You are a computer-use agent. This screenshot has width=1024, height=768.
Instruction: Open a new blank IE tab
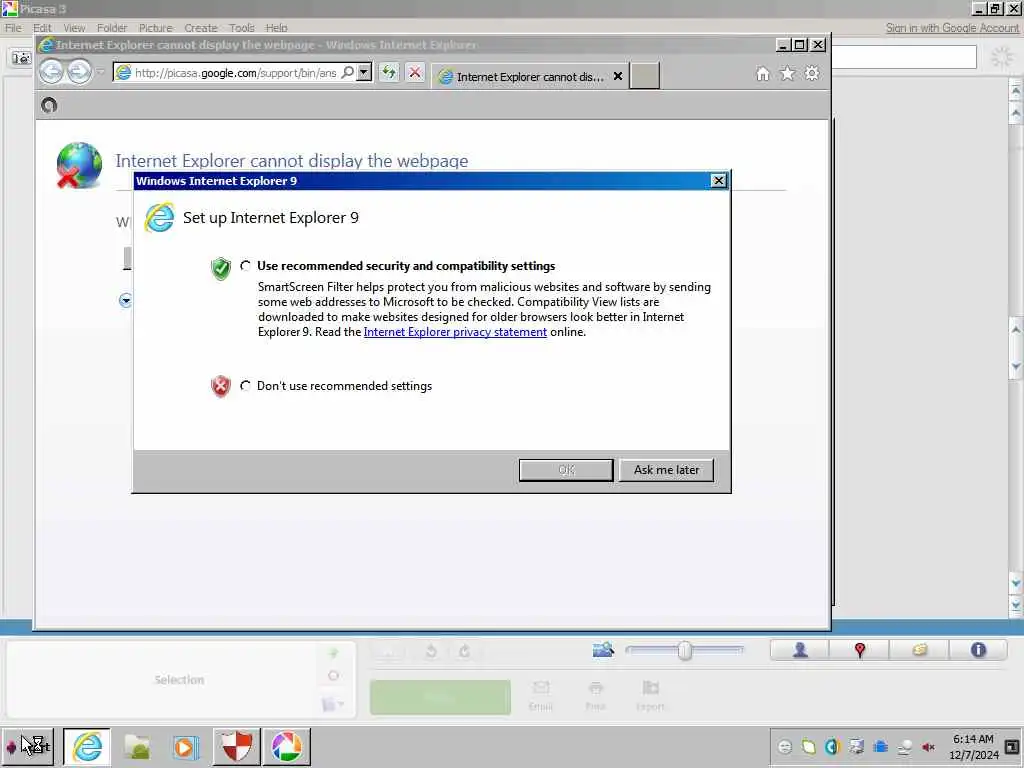tap(644, 76)
